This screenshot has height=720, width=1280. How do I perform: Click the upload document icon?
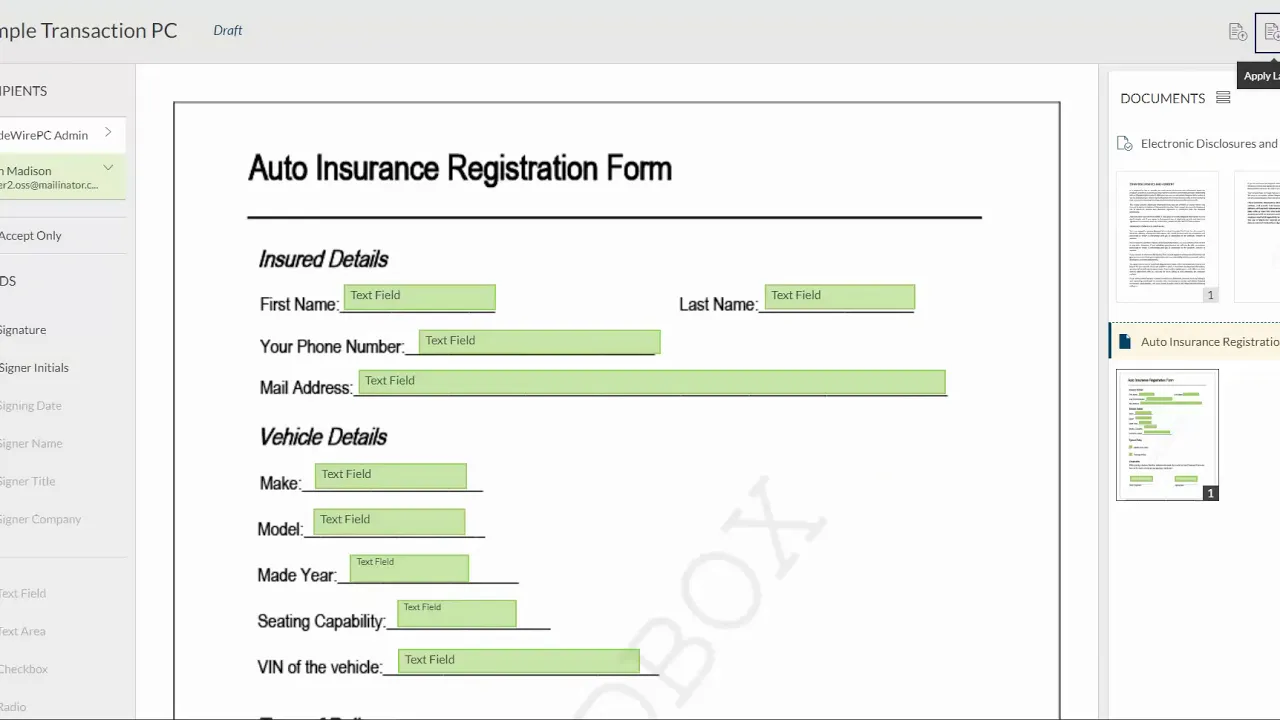click(x=1237, y=31)
